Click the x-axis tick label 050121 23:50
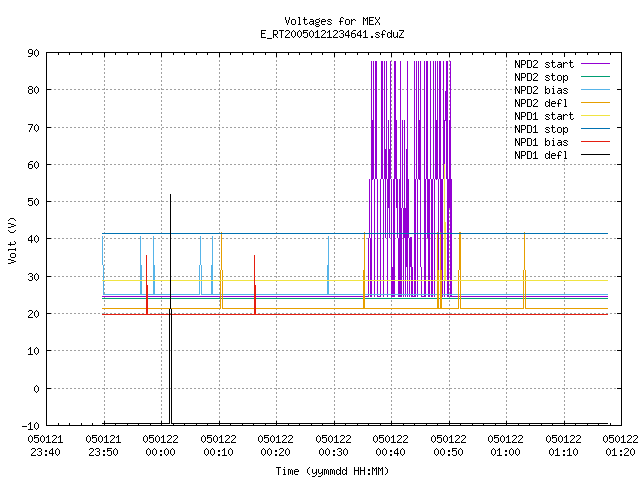Screen dimensions: 640x480 point(103,446)
